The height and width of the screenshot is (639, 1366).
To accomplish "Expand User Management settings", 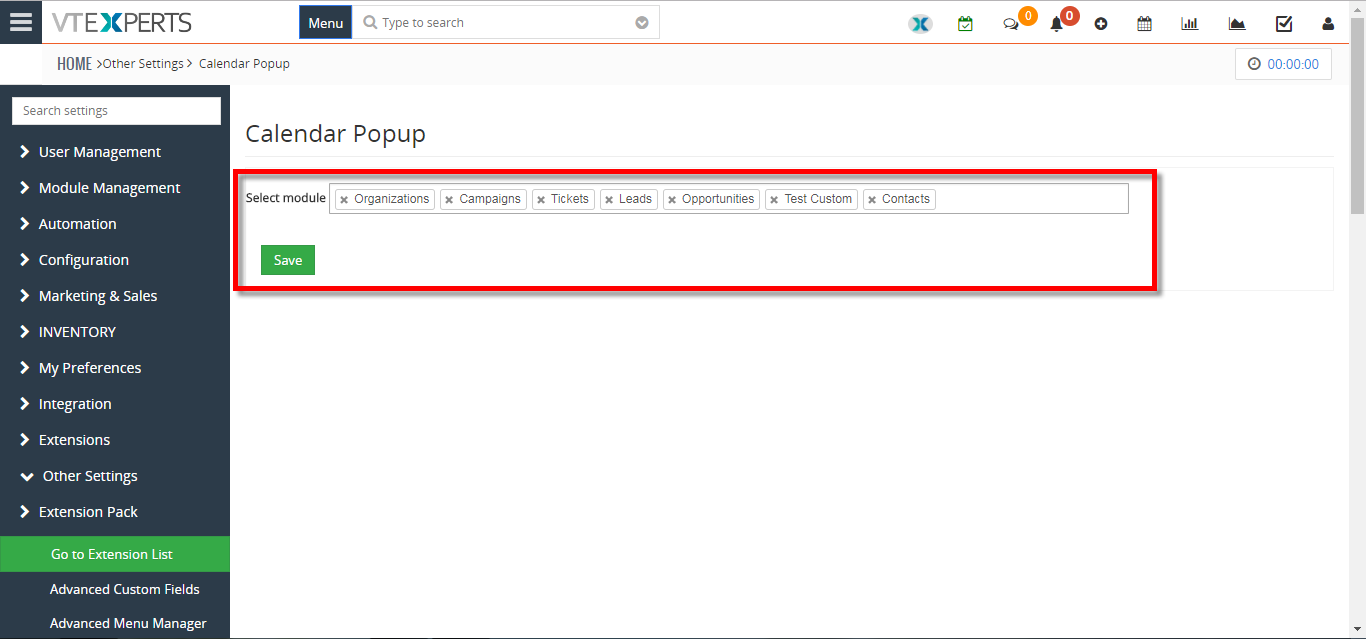I will (115, 152).
